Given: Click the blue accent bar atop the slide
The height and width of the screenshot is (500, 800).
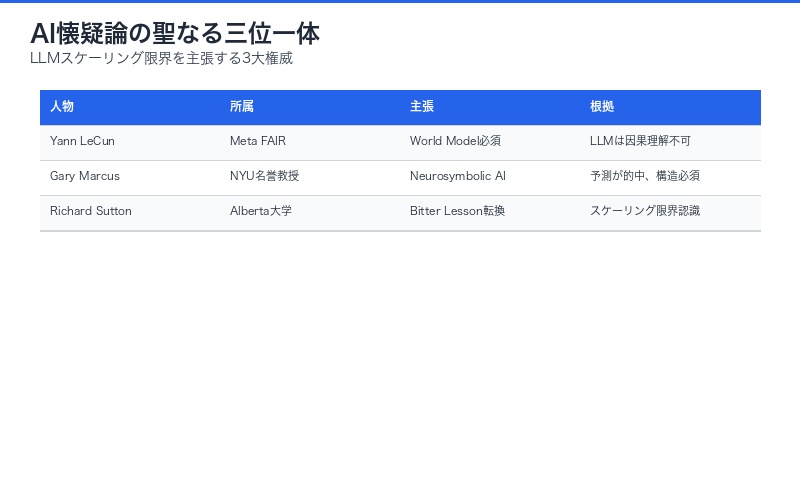Looking at the screenshot, I should (400, 1).
